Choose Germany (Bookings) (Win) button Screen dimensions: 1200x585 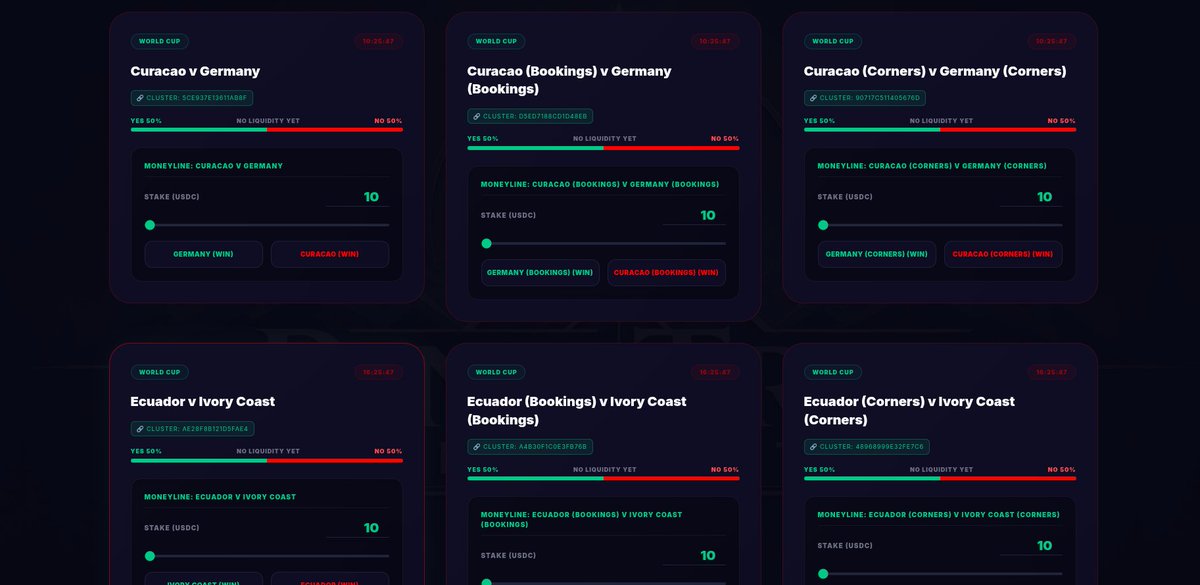click(540, 272)
